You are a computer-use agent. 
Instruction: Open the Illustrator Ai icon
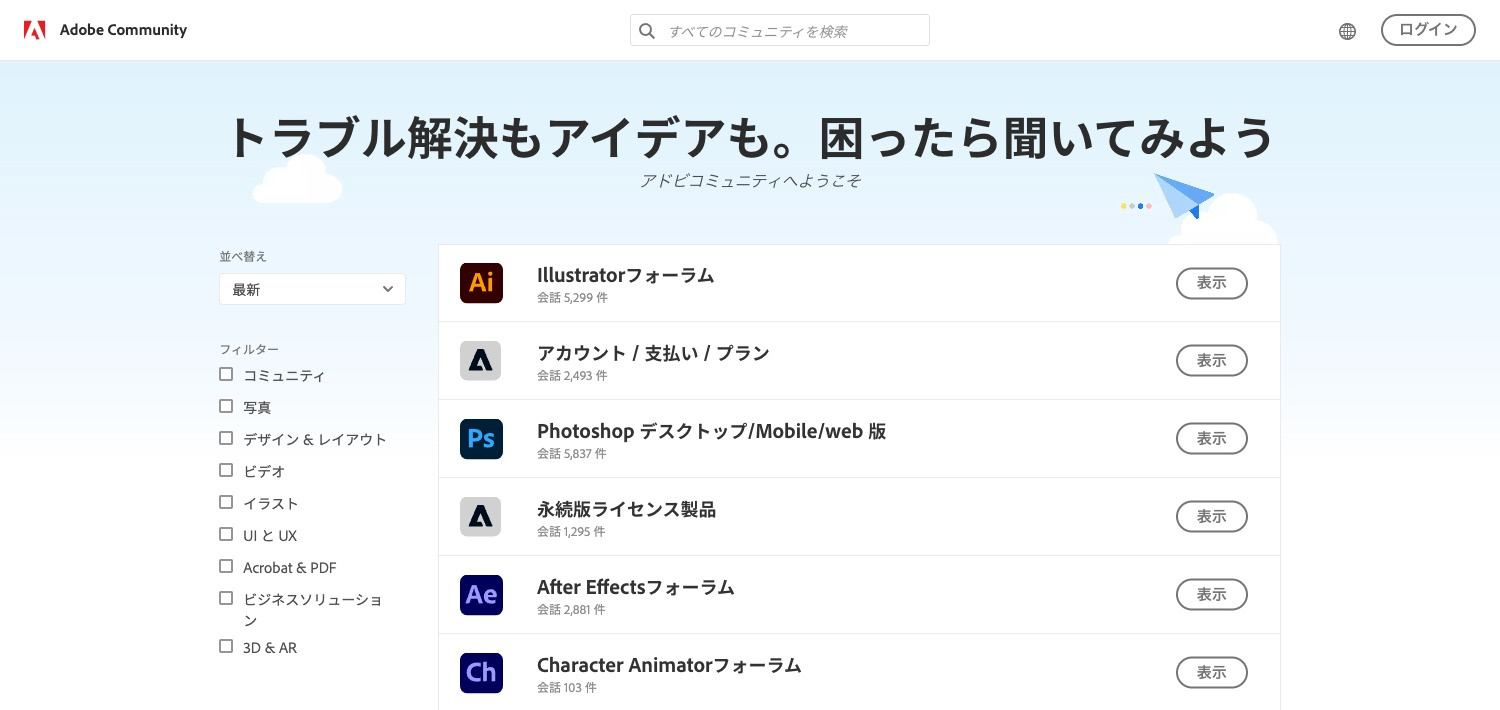point(481,283)
